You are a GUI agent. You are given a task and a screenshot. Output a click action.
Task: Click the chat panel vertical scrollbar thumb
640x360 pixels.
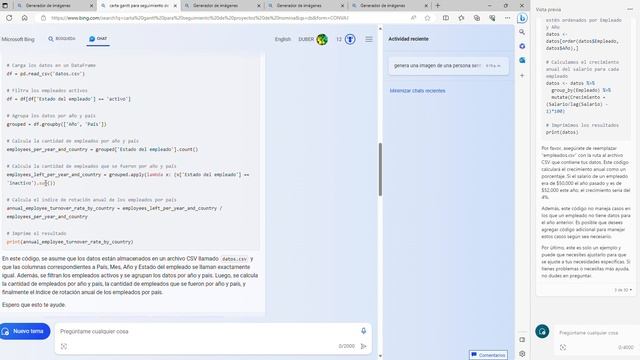pos(380,169)
